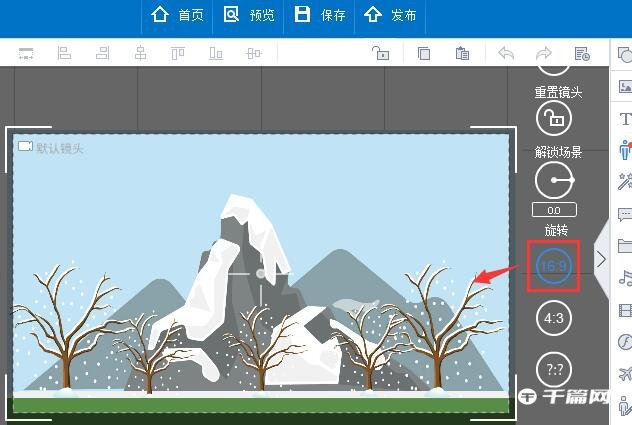Click the undo arrow icon
The image size is (632, 425).
(506, 53)
